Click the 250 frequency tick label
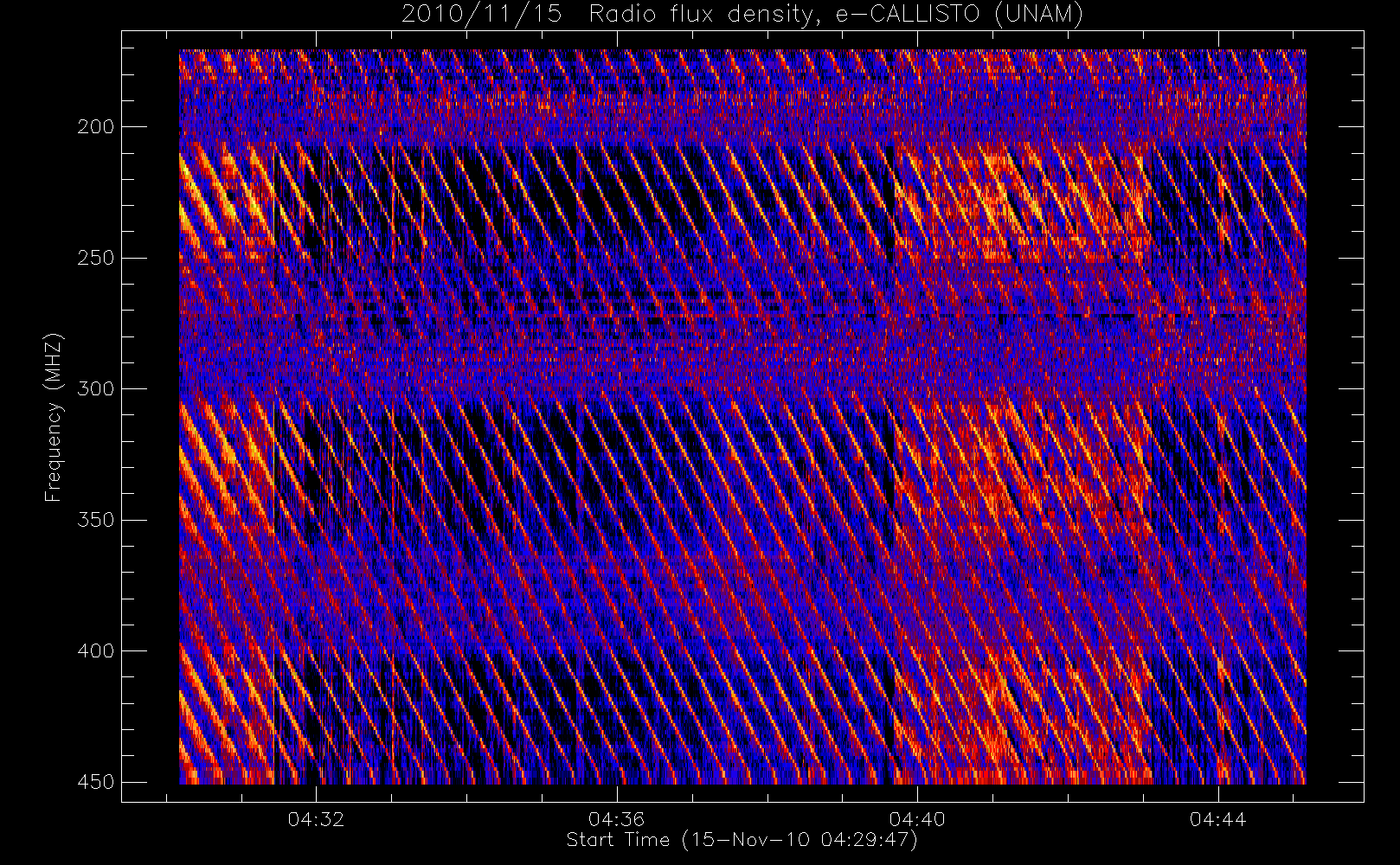Screen dimensions: 1400x865 pos(95,258)
